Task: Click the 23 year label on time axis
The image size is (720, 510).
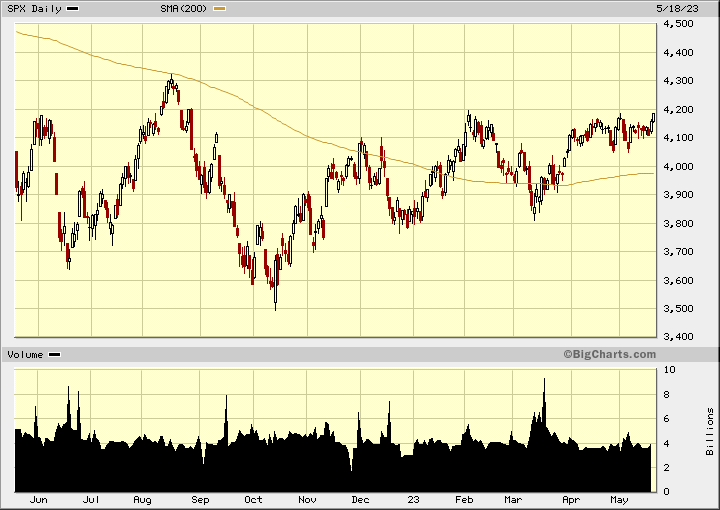Action: [x=413, y=500]
